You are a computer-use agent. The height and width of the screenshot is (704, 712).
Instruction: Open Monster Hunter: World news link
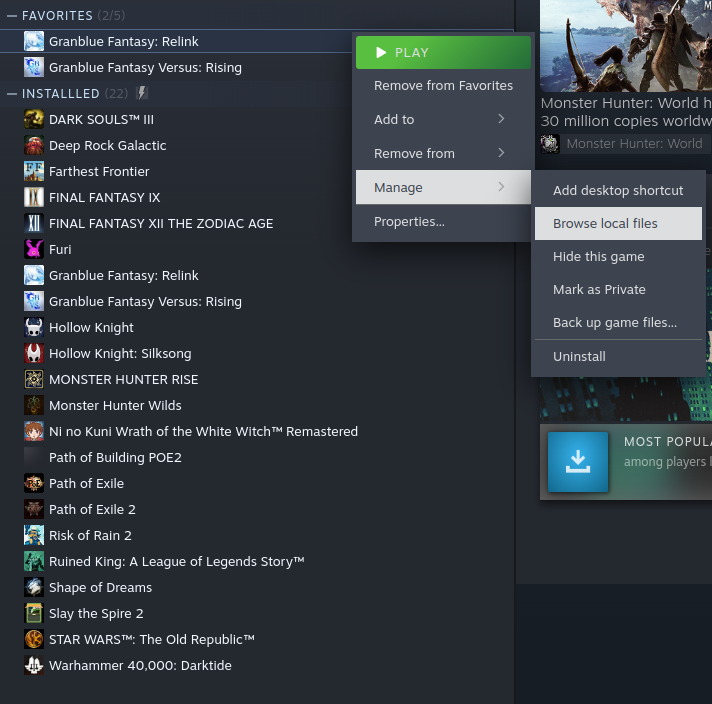(x=626, y=112)
